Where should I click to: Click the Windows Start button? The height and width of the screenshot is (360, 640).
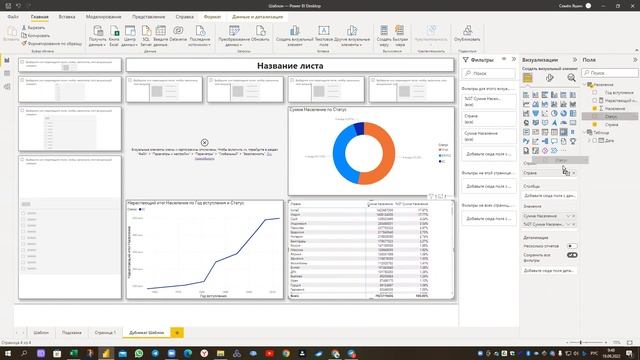click(x=8, y=353)
